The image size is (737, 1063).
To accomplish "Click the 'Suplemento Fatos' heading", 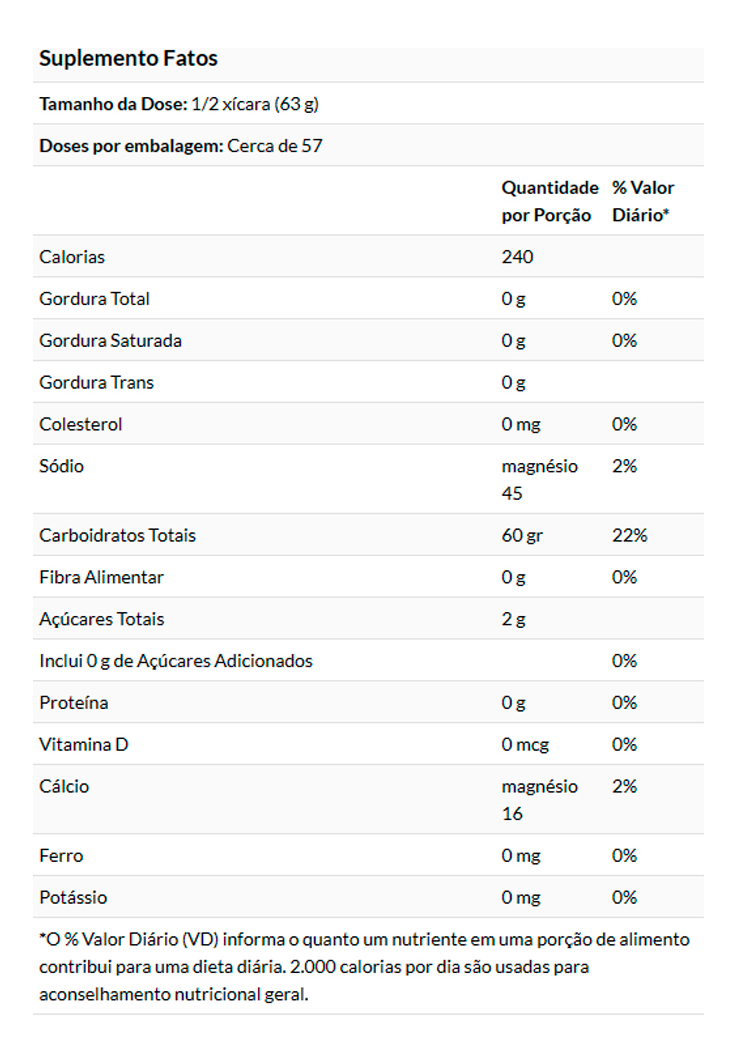I will pos(128,59).
